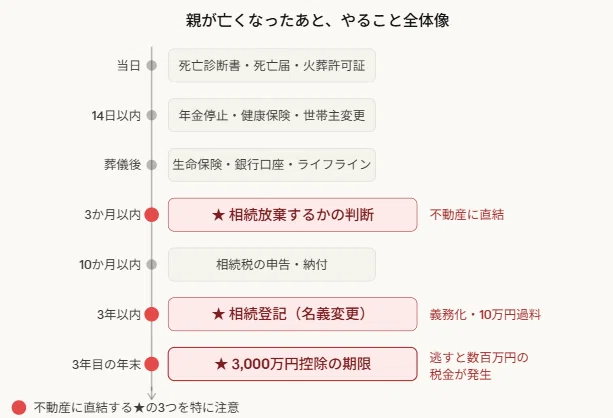This screenshot has height=418, width=613.
Task: Select the 相続登記（名義変更）box
Action: click(292, 314)
